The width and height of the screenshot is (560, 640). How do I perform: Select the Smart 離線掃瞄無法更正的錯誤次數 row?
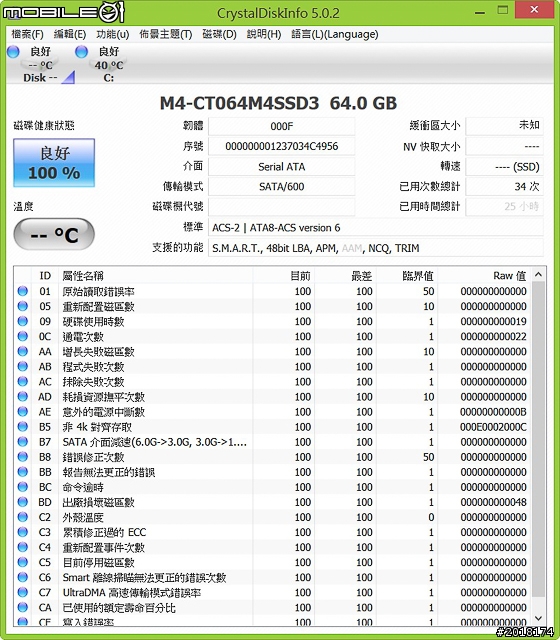273,578
